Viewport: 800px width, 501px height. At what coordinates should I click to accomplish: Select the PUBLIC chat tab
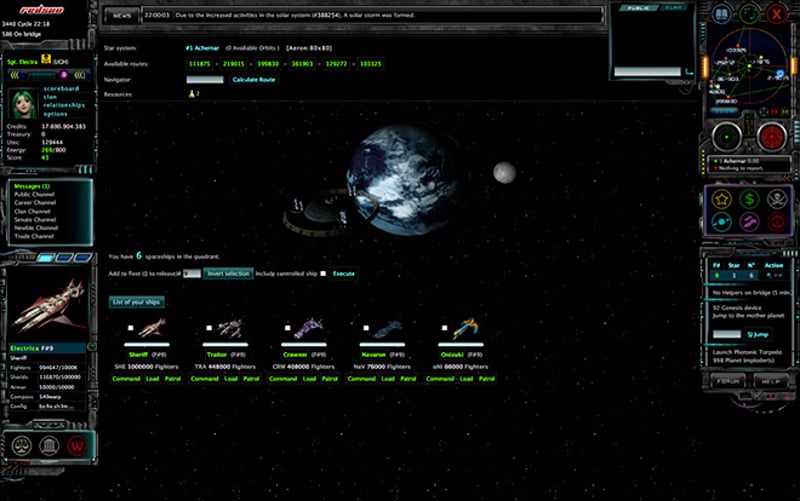[638, 8]
